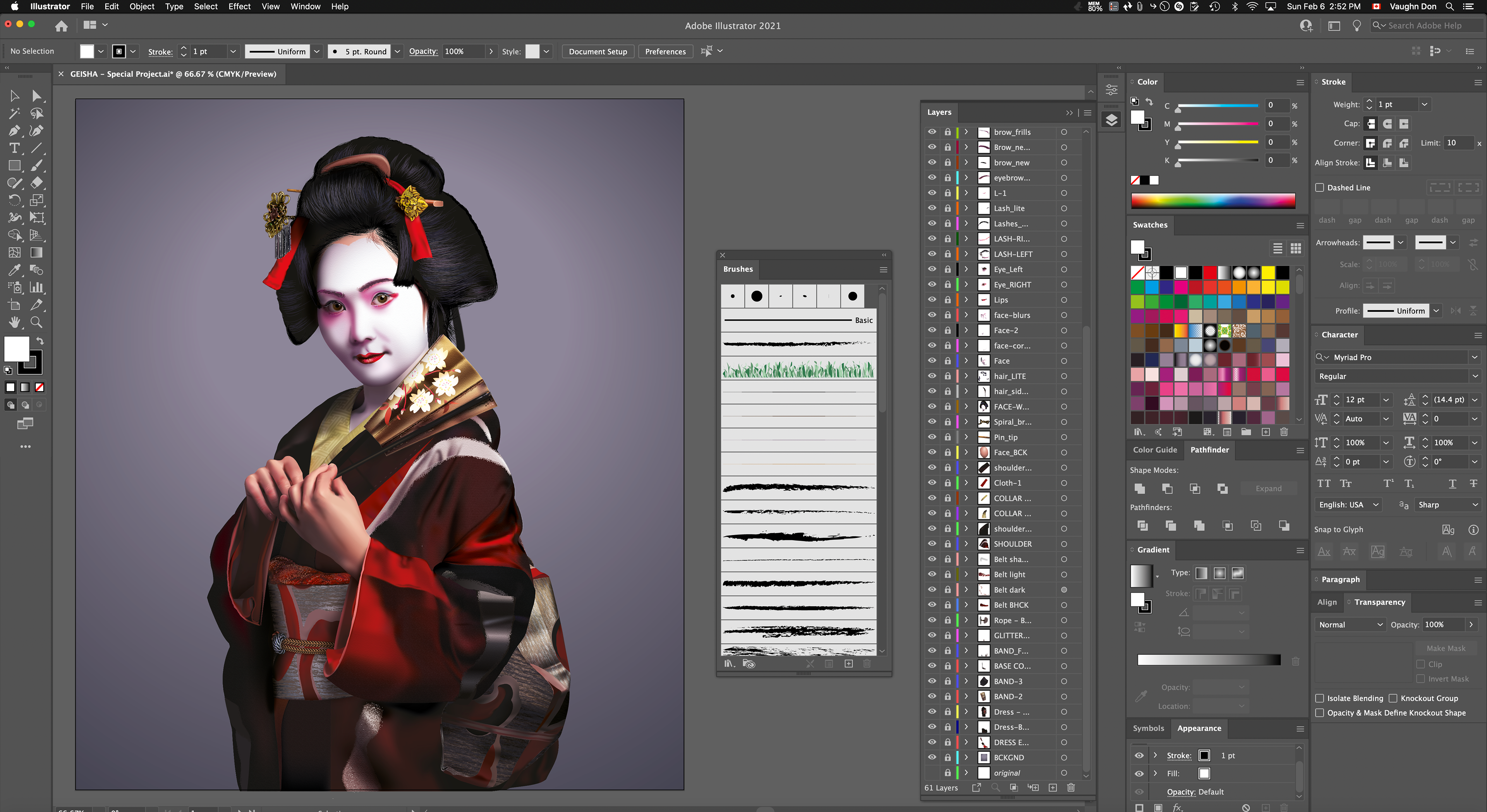
Task: Select the Type tool
Action: click(15, 148)
